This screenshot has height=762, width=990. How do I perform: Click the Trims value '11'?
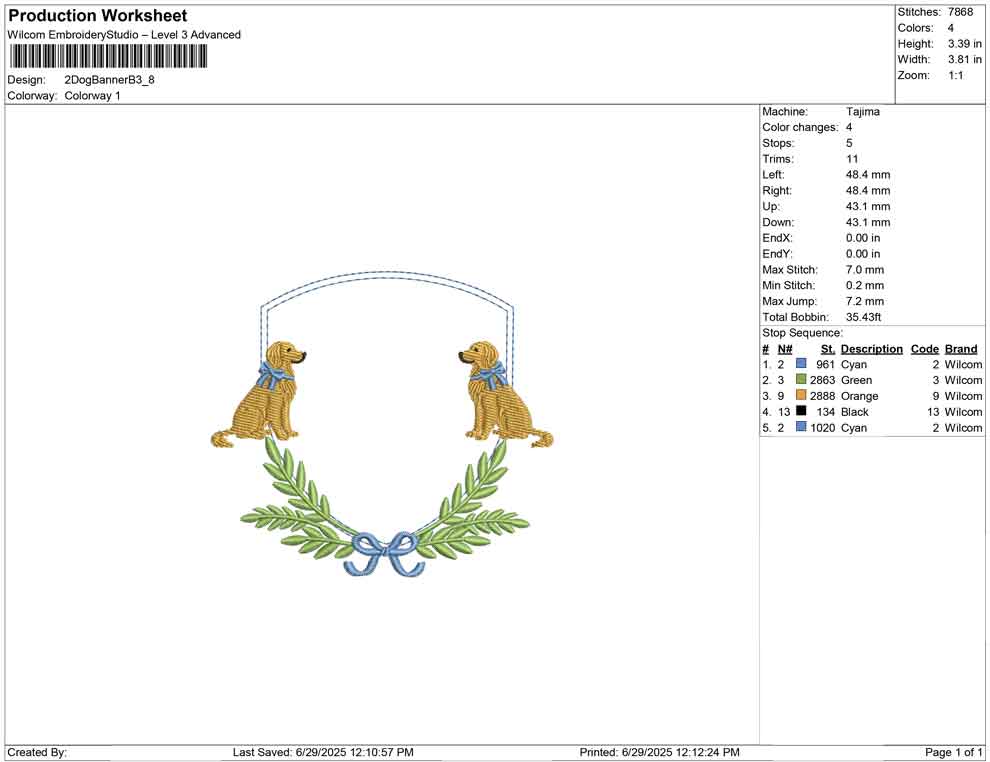point(852,158)
